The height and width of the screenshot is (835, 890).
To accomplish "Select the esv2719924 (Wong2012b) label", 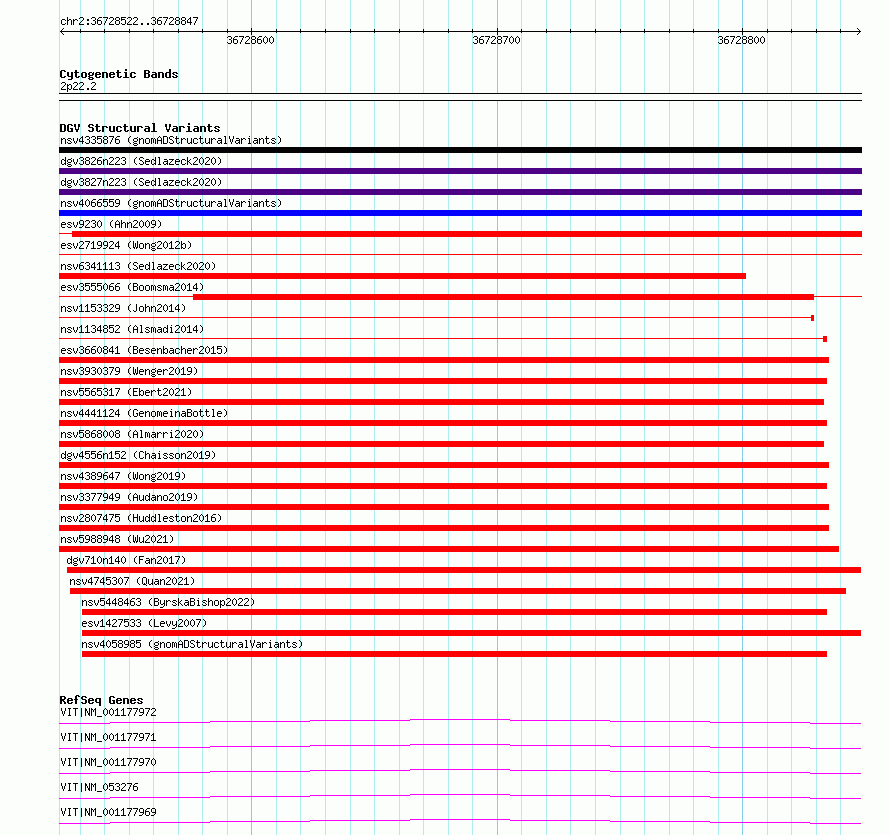I will pos(126,245).
